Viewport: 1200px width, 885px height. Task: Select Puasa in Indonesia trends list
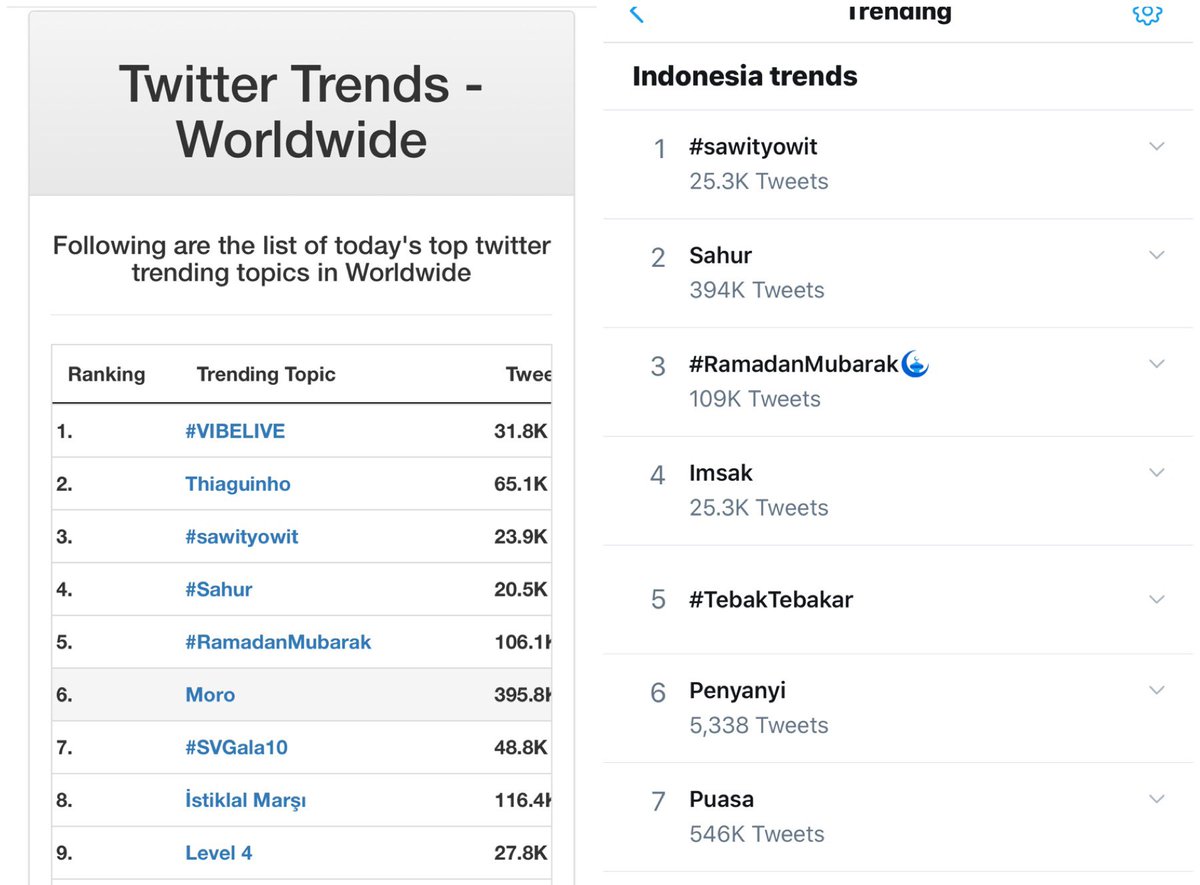[x=721, y=799]
